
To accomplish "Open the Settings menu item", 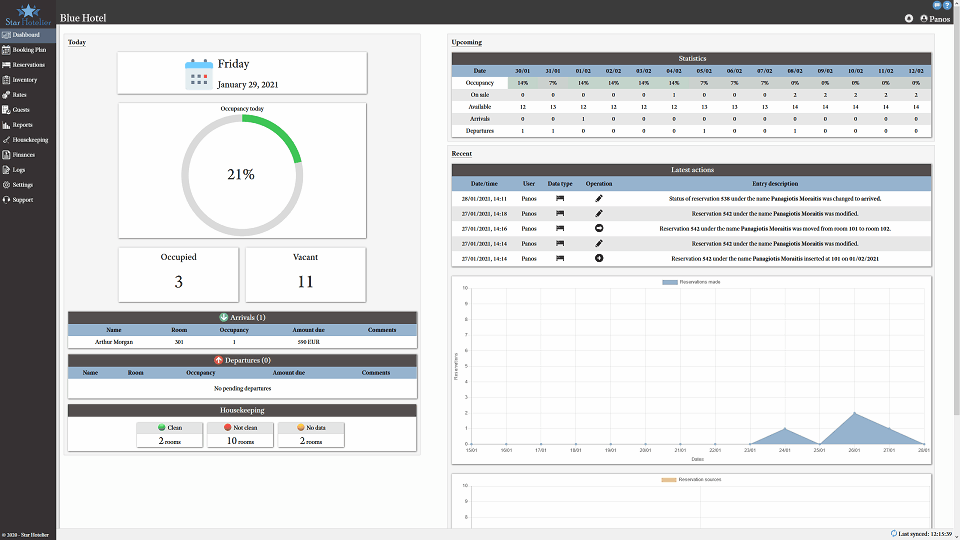I will [x=22, y=185].
